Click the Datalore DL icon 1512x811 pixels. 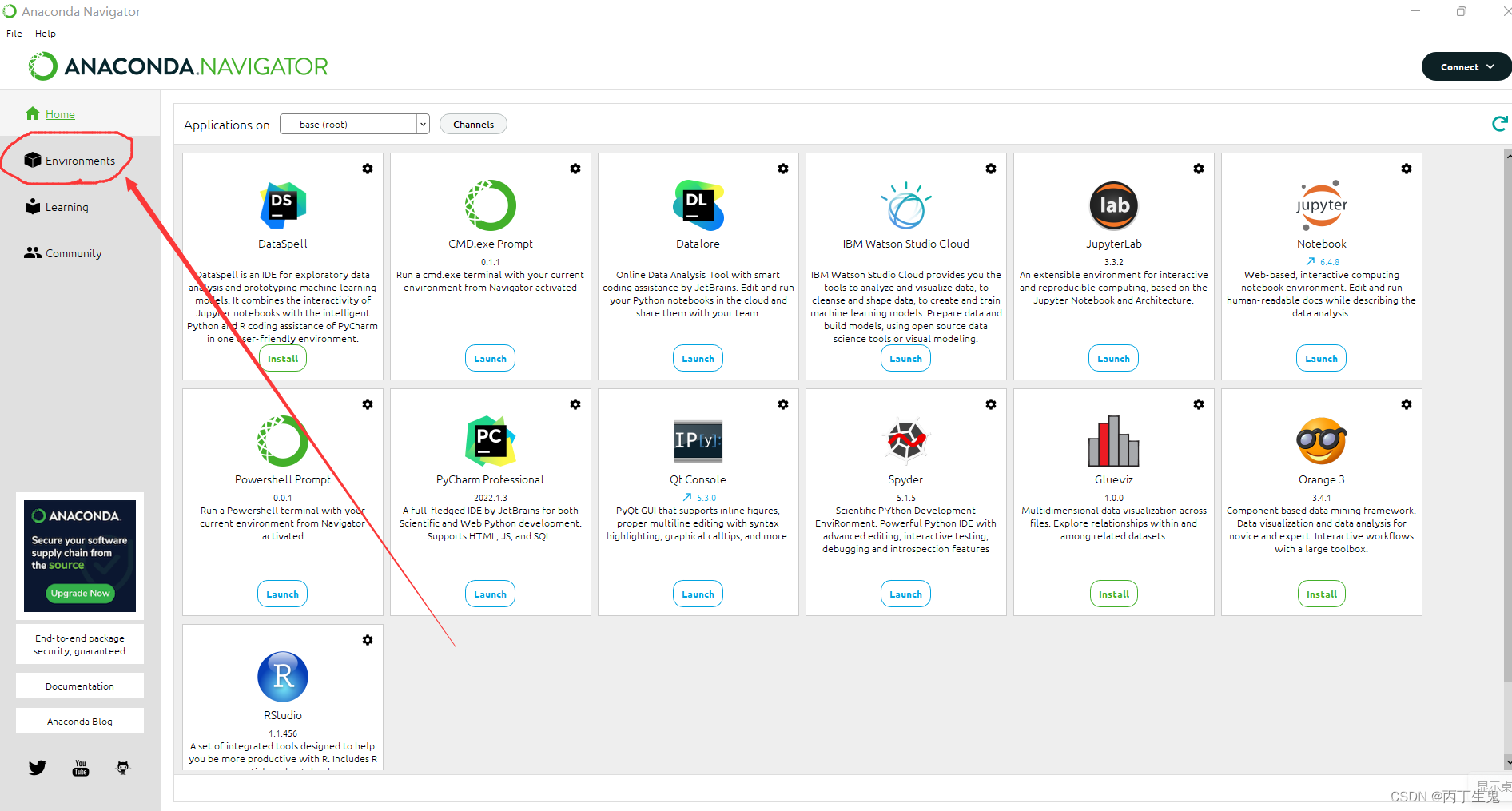pyautogui.click(x=698, y=205)
